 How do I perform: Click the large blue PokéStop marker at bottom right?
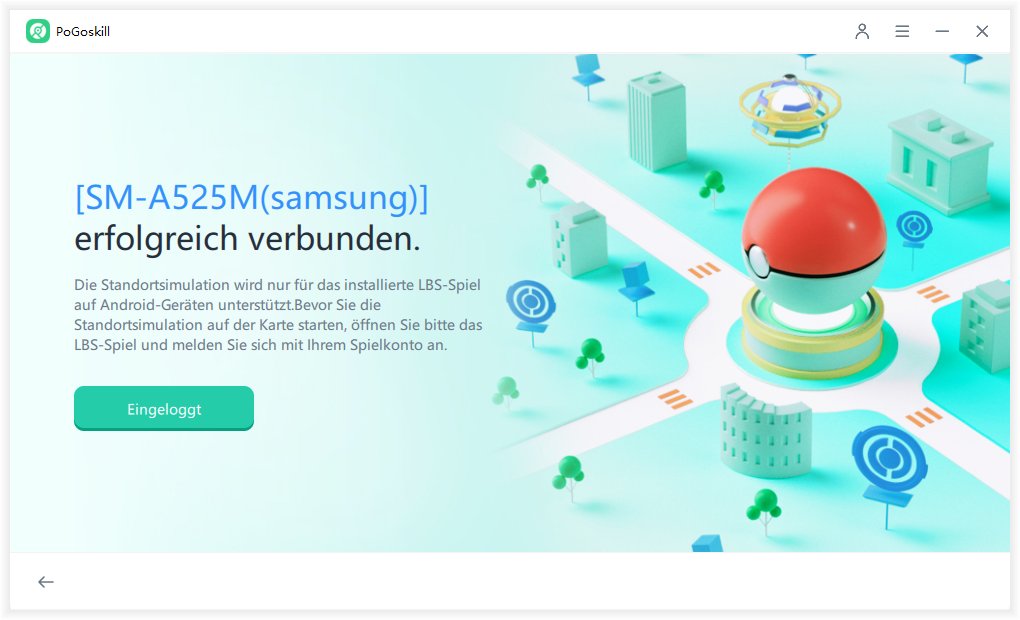(889, 466)
